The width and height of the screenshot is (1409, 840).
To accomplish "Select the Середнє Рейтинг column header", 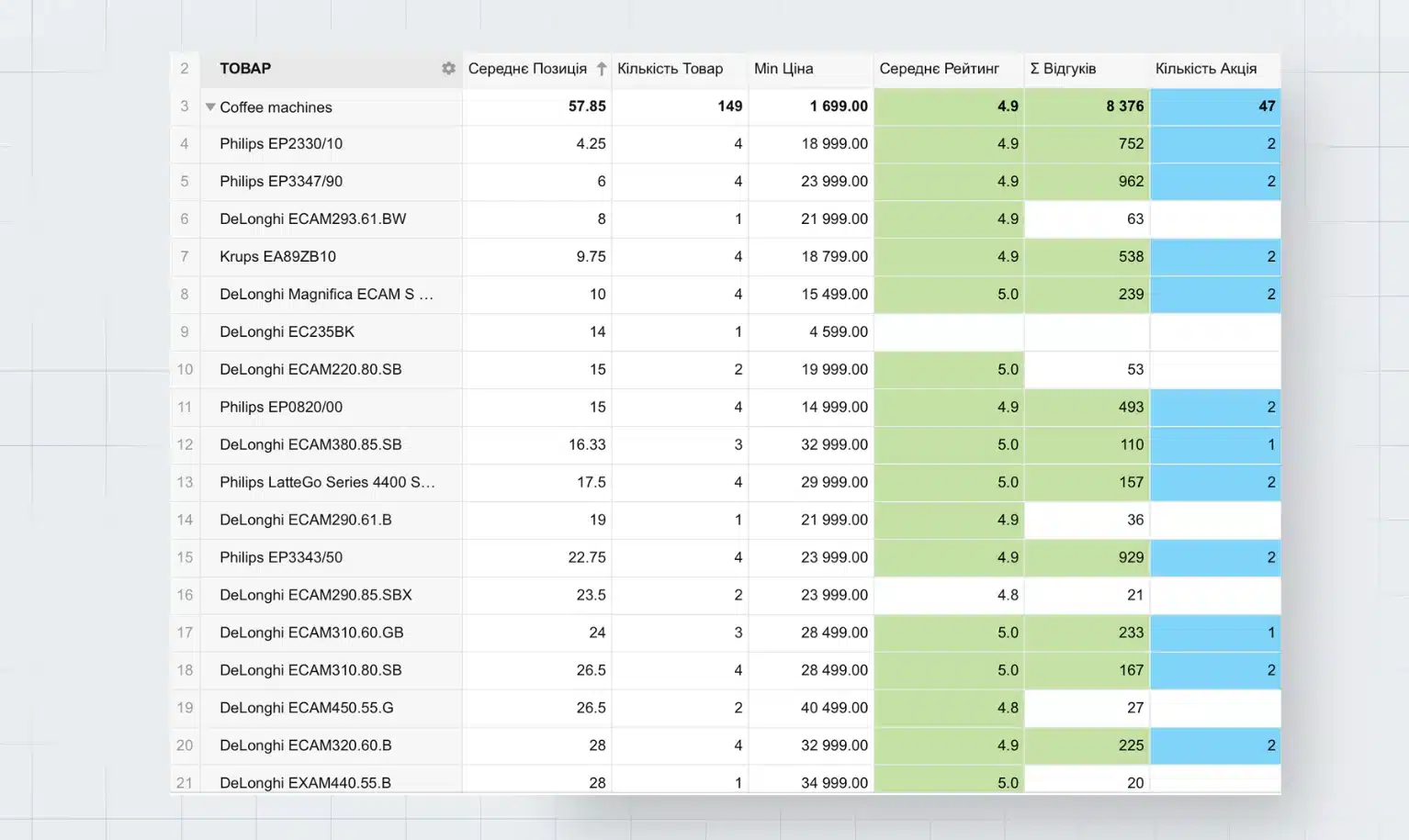I will point(939,69).
